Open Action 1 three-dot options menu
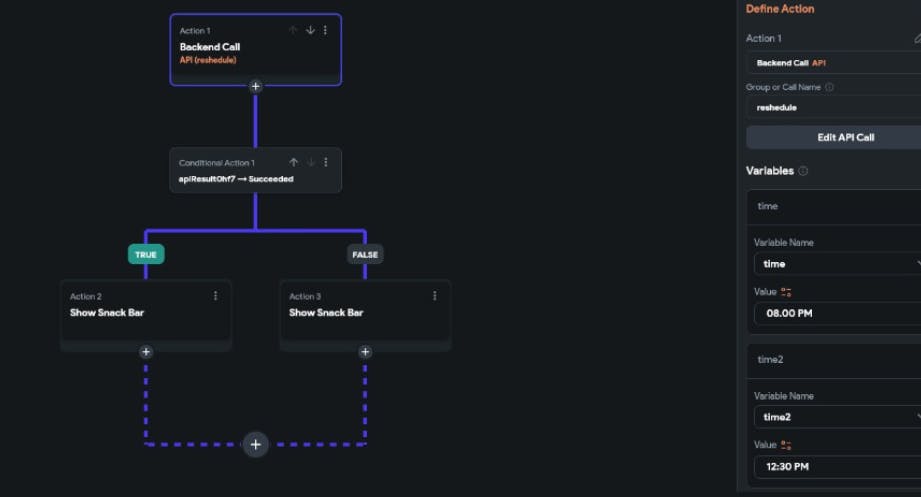Viewport: 921px width, 497px height. [325, 30]
